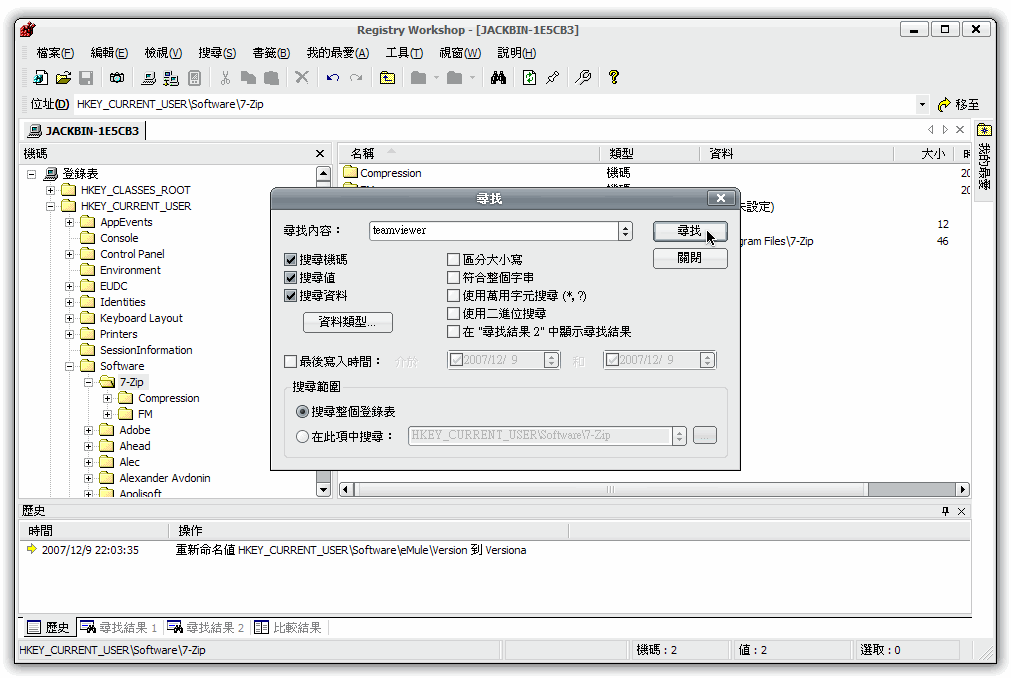Click the Refresh toolbar icon
The height and width of the screenshot is (678, 1011).
coord(528,77)
